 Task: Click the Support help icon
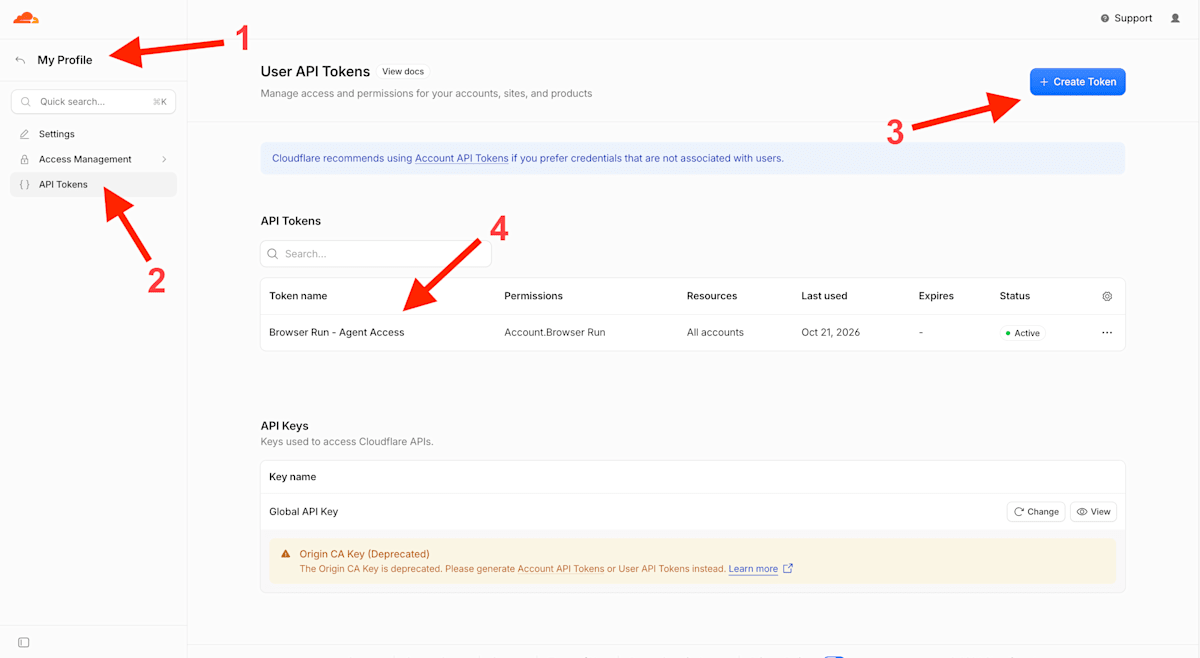pos(1105,18)
